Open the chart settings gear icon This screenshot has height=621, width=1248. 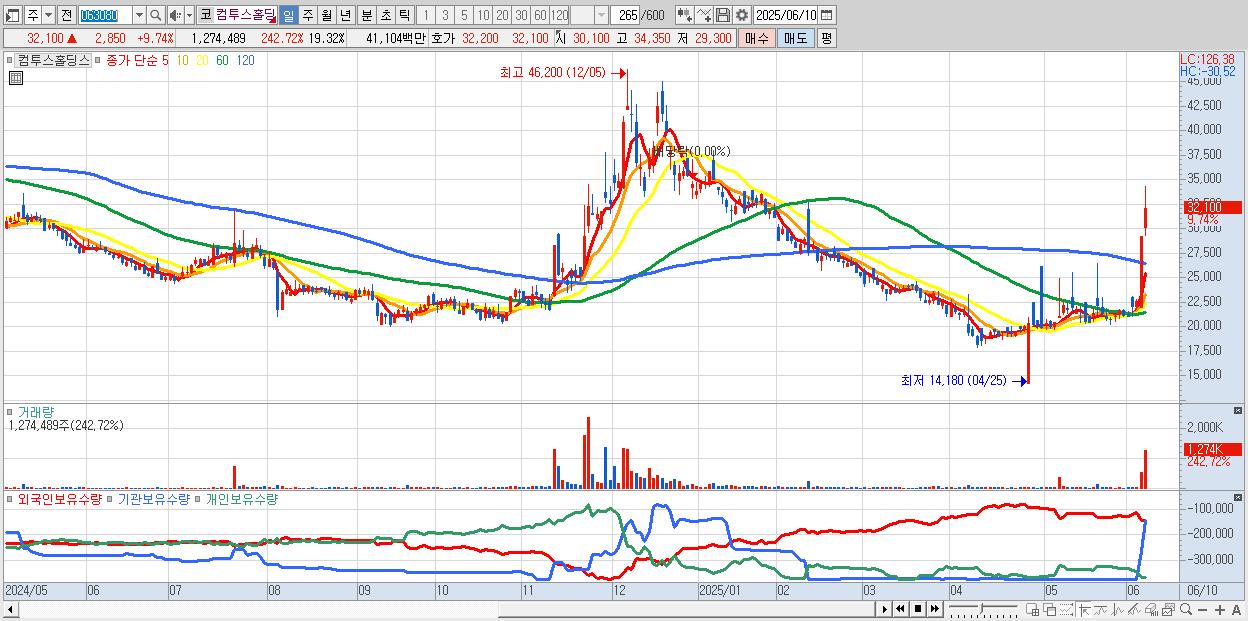741,15
